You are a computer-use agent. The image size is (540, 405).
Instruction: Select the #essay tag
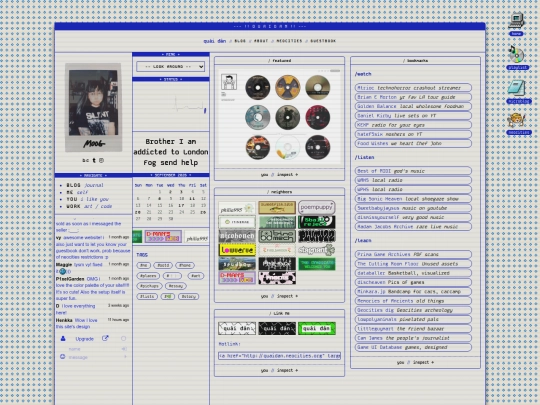tap(176, 286)
